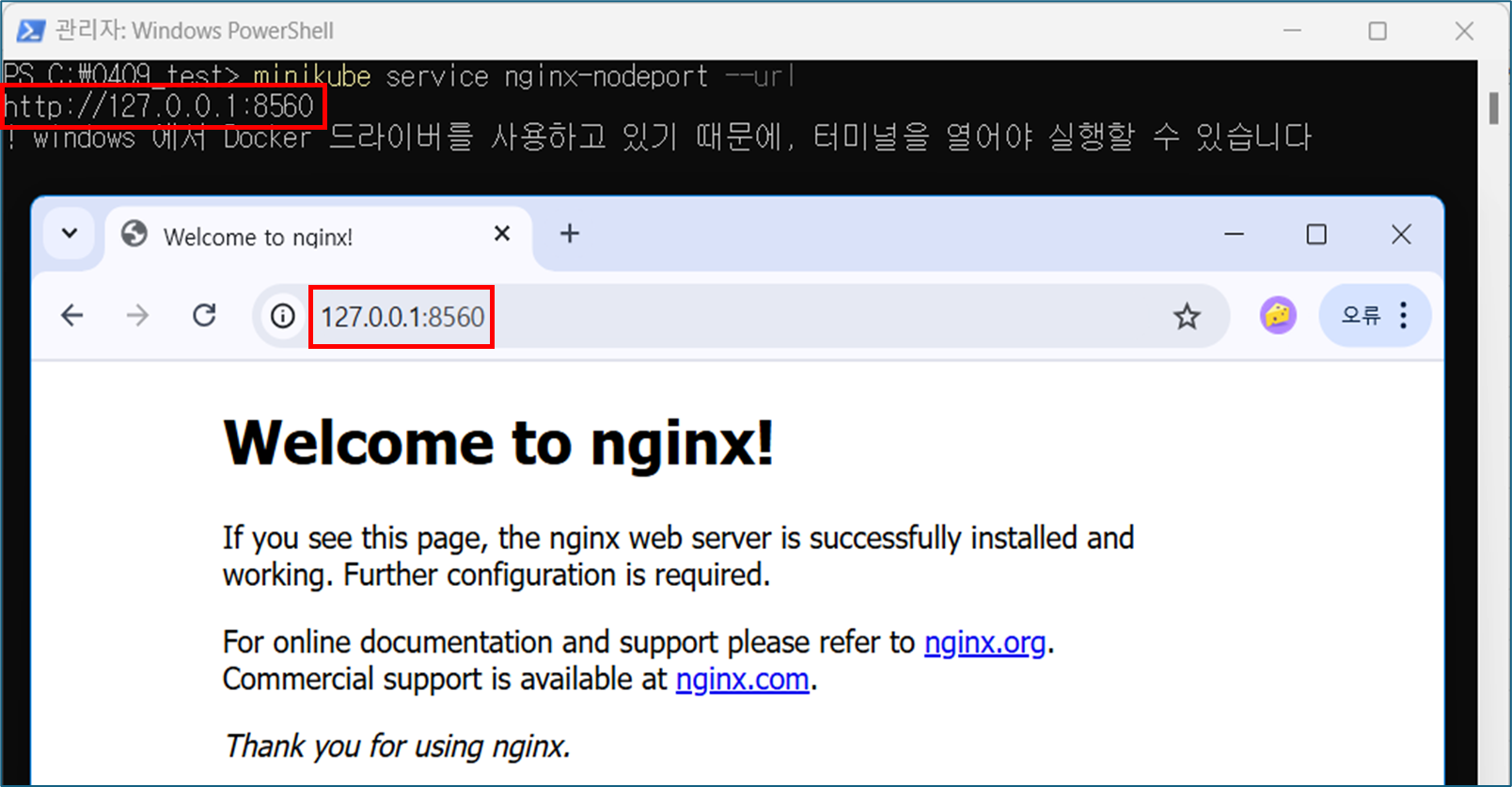The height and width of the screenshot is (787, 1512).
Task: Maximize the browser window
Action: (1316, 234)
